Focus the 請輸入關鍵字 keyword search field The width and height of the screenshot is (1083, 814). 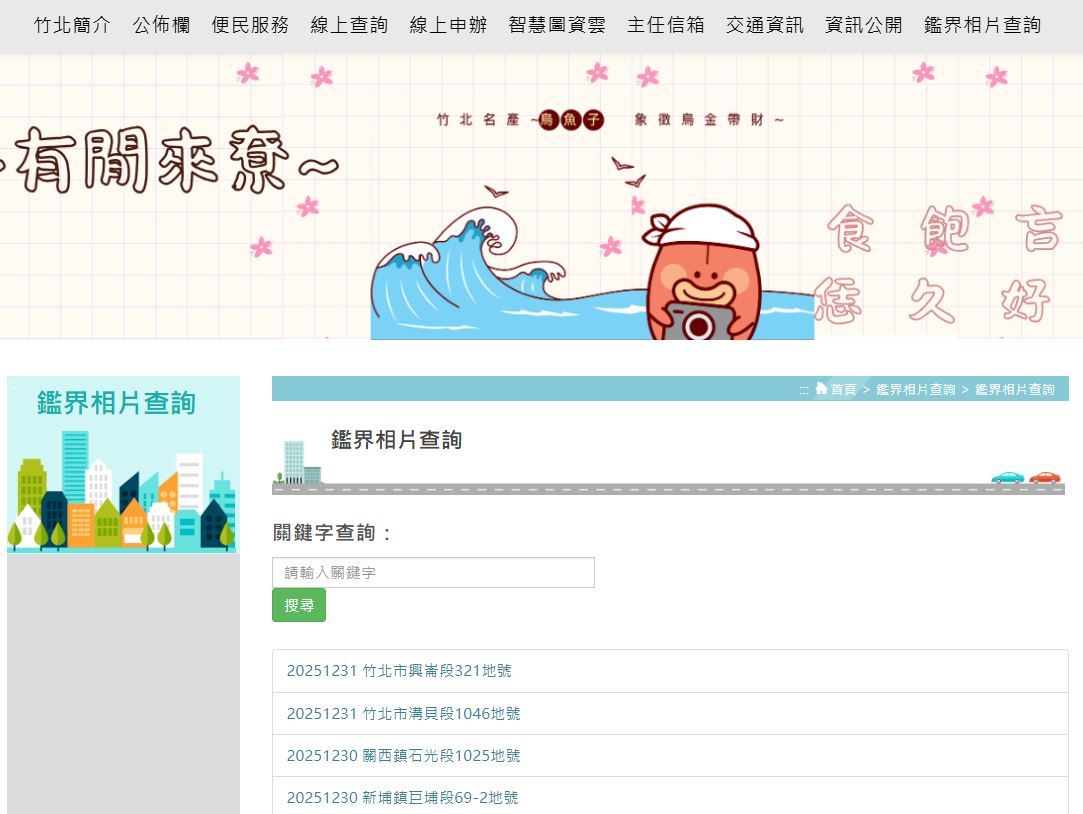433,572
